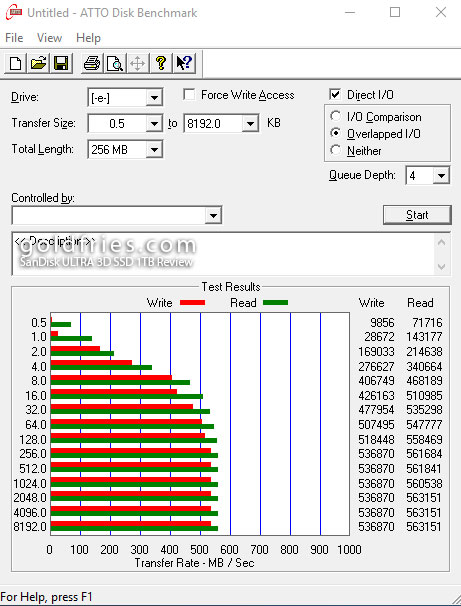Click the four-arrow move toolbar icon
This screenshot has height=606, width=461.
coord(138,63)
